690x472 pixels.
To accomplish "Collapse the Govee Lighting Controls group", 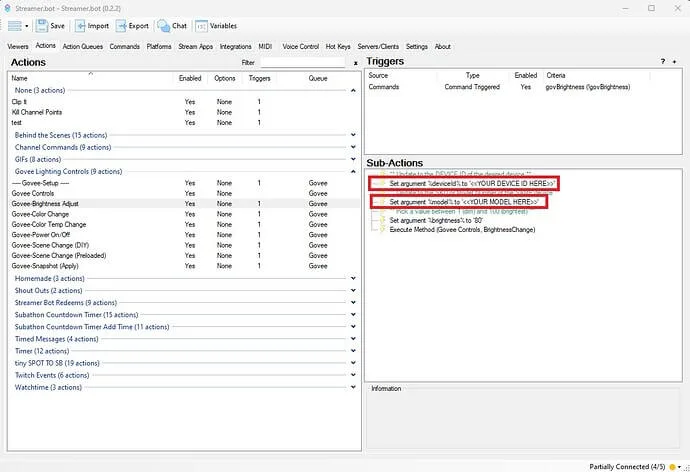I will 353,172.
